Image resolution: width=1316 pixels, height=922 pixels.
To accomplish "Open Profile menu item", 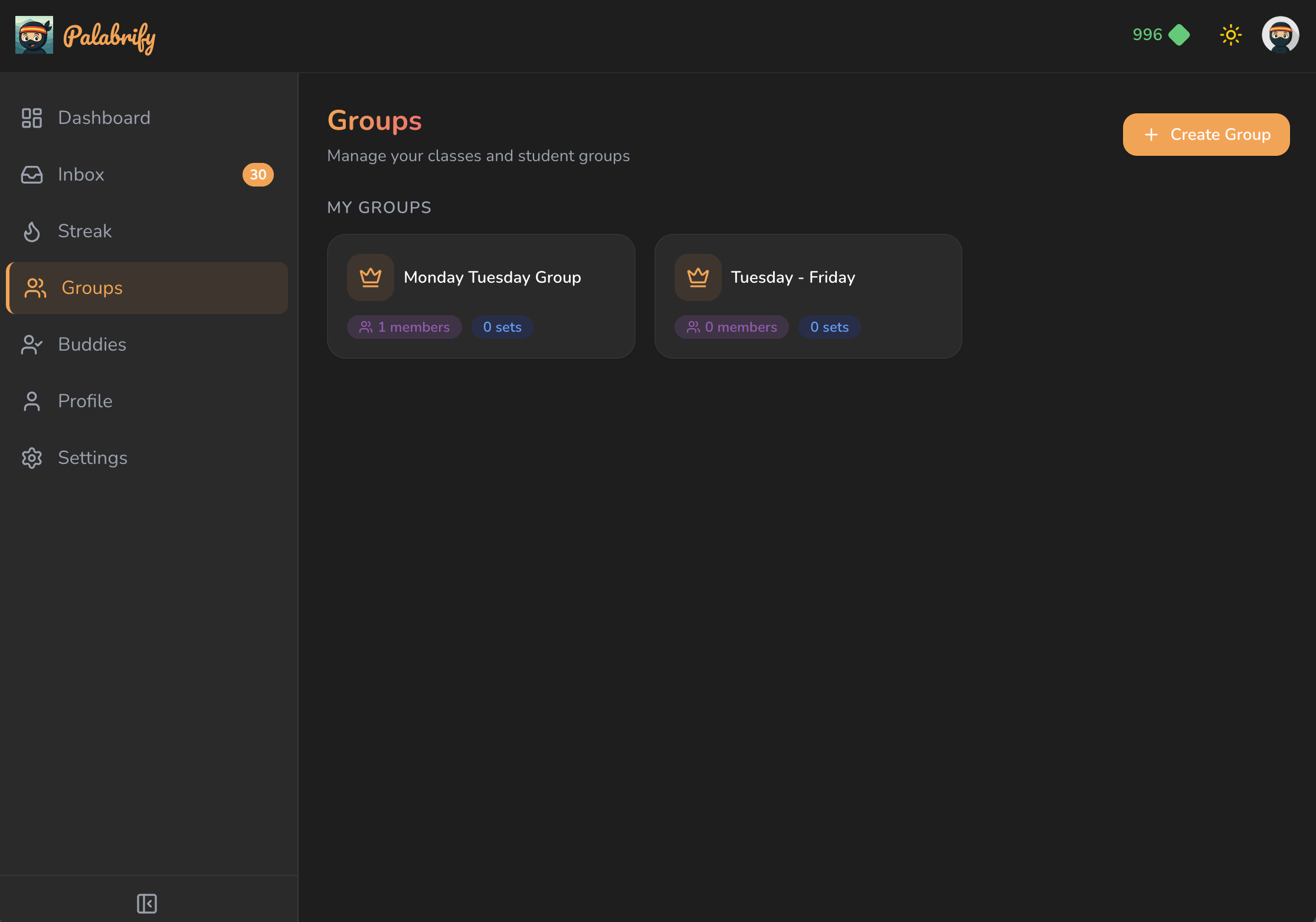I will 147,401.
